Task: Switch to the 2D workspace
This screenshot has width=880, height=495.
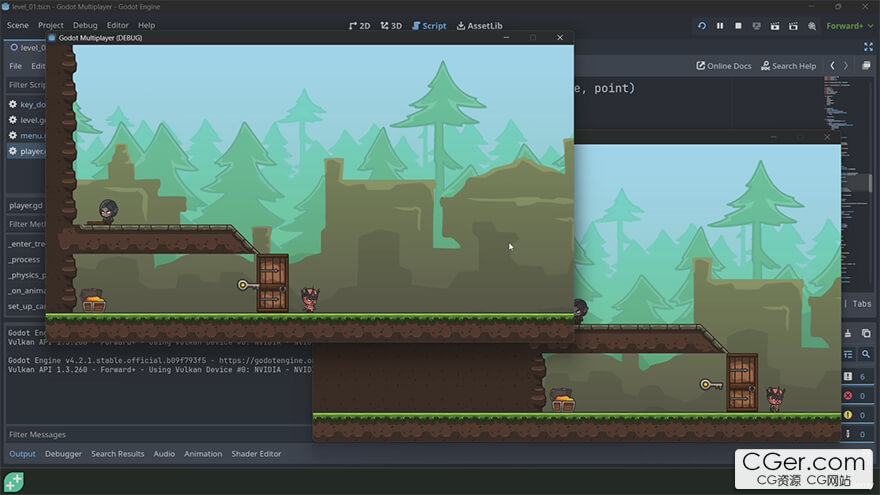Action: pyautogui.click(x=359, y=26)
